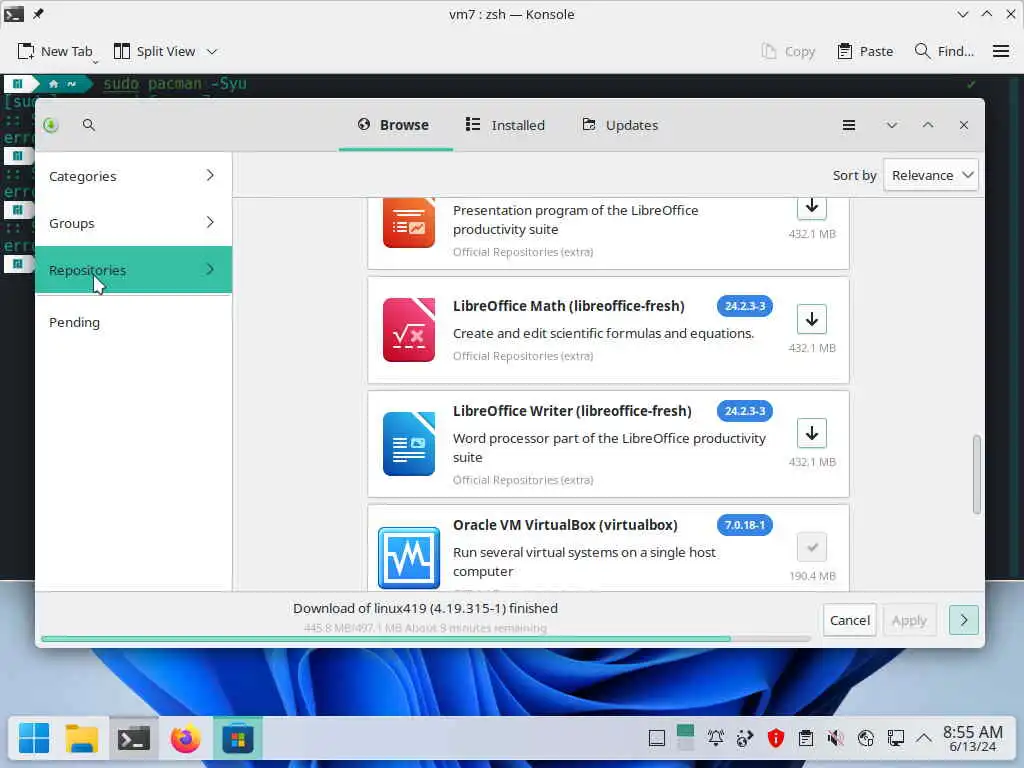
Task: Click the Konsole terminal icon in title bar
Action: pos(14,14)
